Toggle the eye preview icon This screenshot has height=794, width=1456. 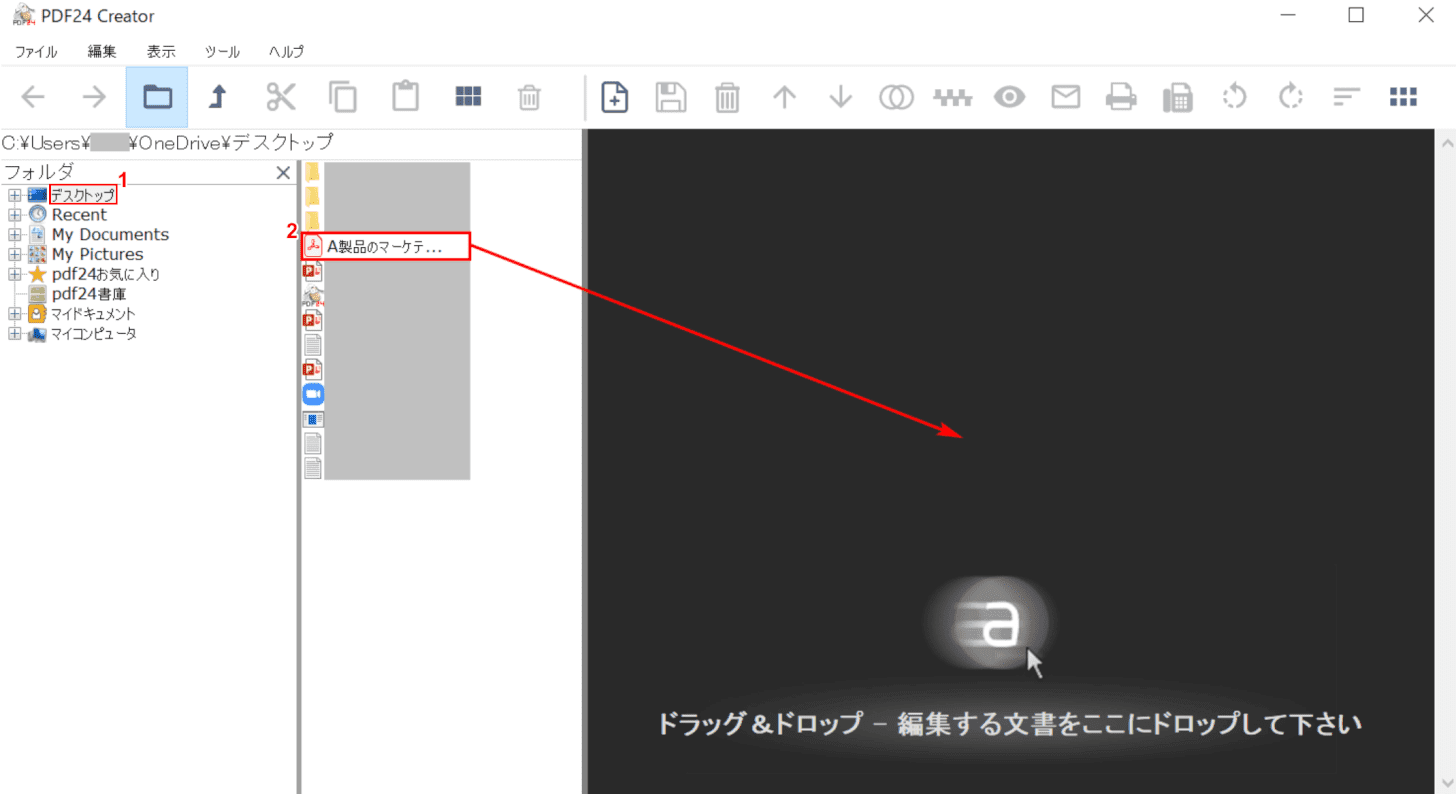click(1010, 97)
